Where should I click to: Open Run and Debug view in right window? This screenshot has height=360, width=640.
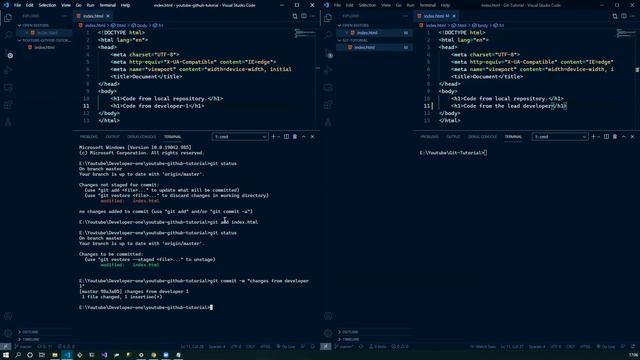[x=328, y=70]
